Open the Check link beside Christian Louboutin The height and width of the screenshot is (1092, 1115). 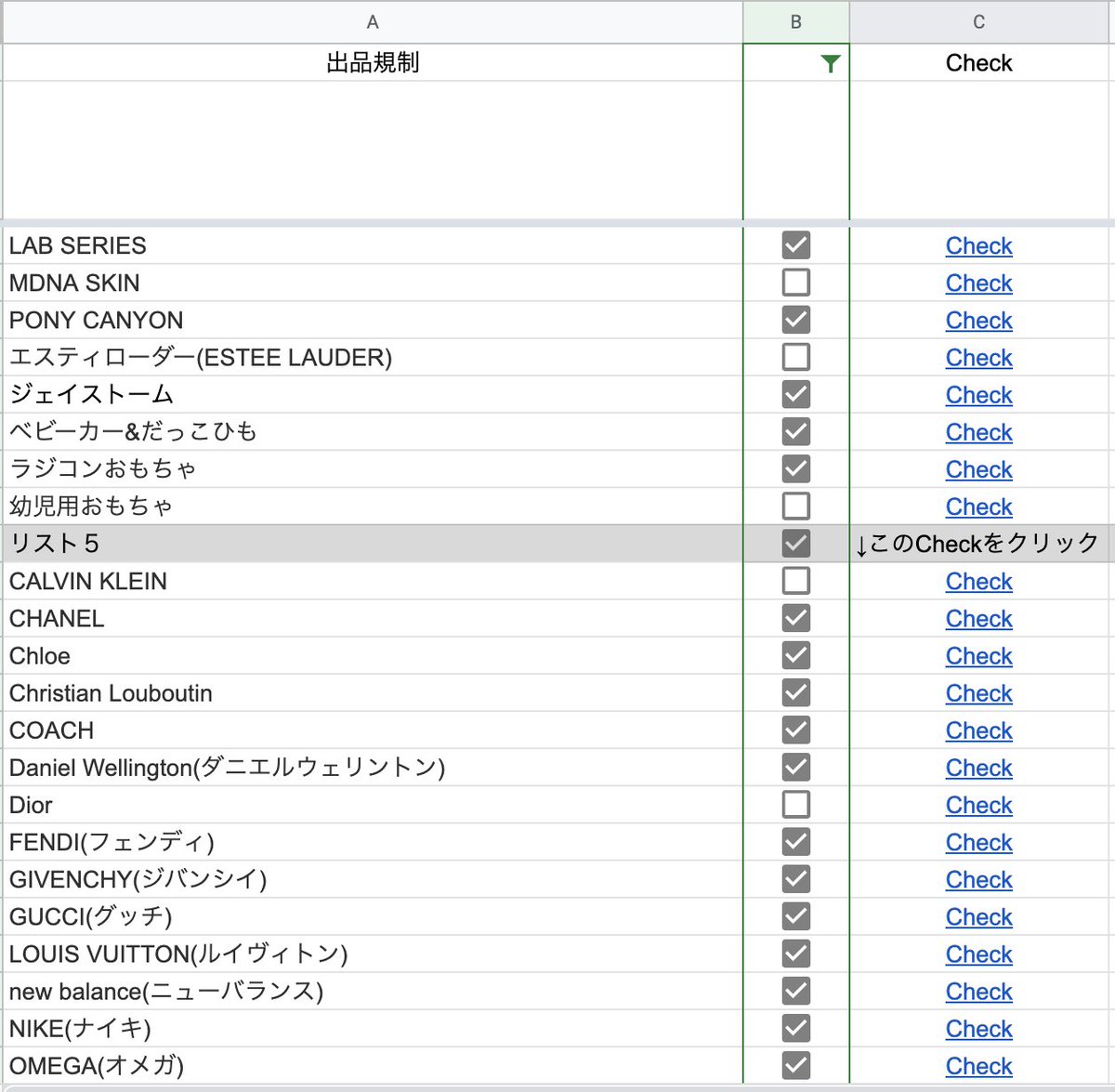click(x=978, y=692)
